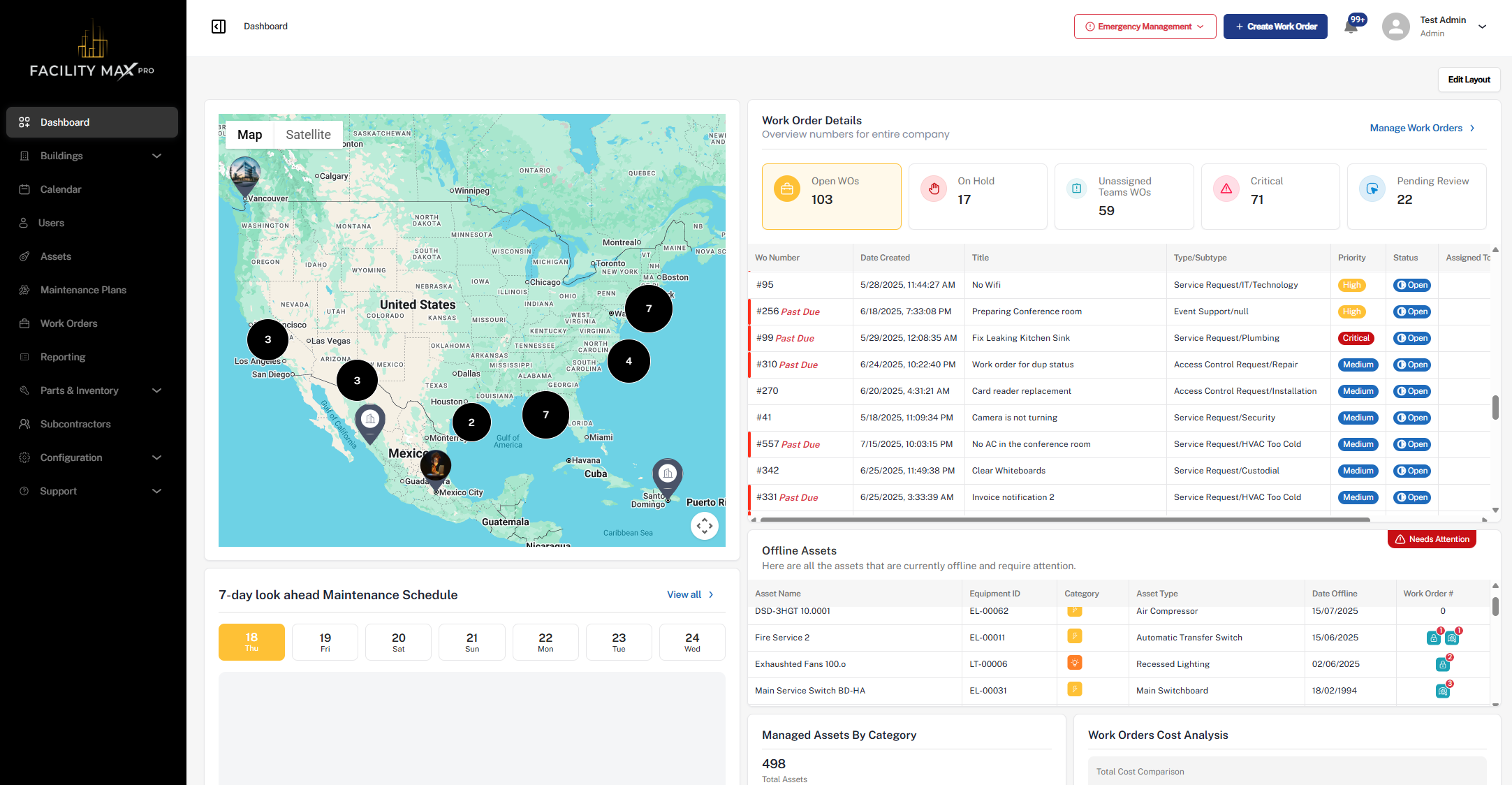Click the map cluster marker near Houston
Image resolution: width=1512 pixels, height=785 pixels.
(x=471, y=422)
